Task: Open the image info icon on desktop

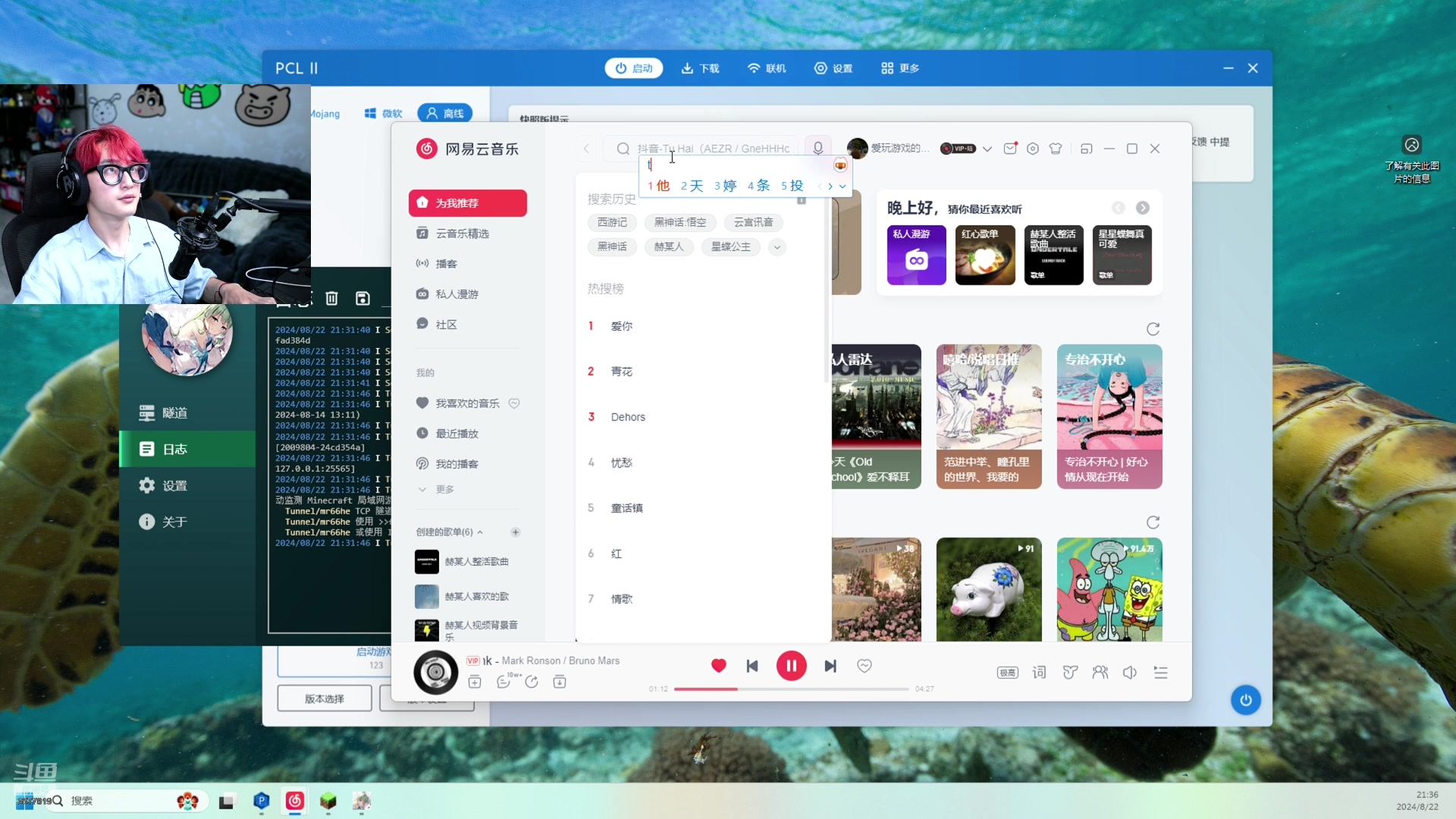Action: coord(1412,145)
